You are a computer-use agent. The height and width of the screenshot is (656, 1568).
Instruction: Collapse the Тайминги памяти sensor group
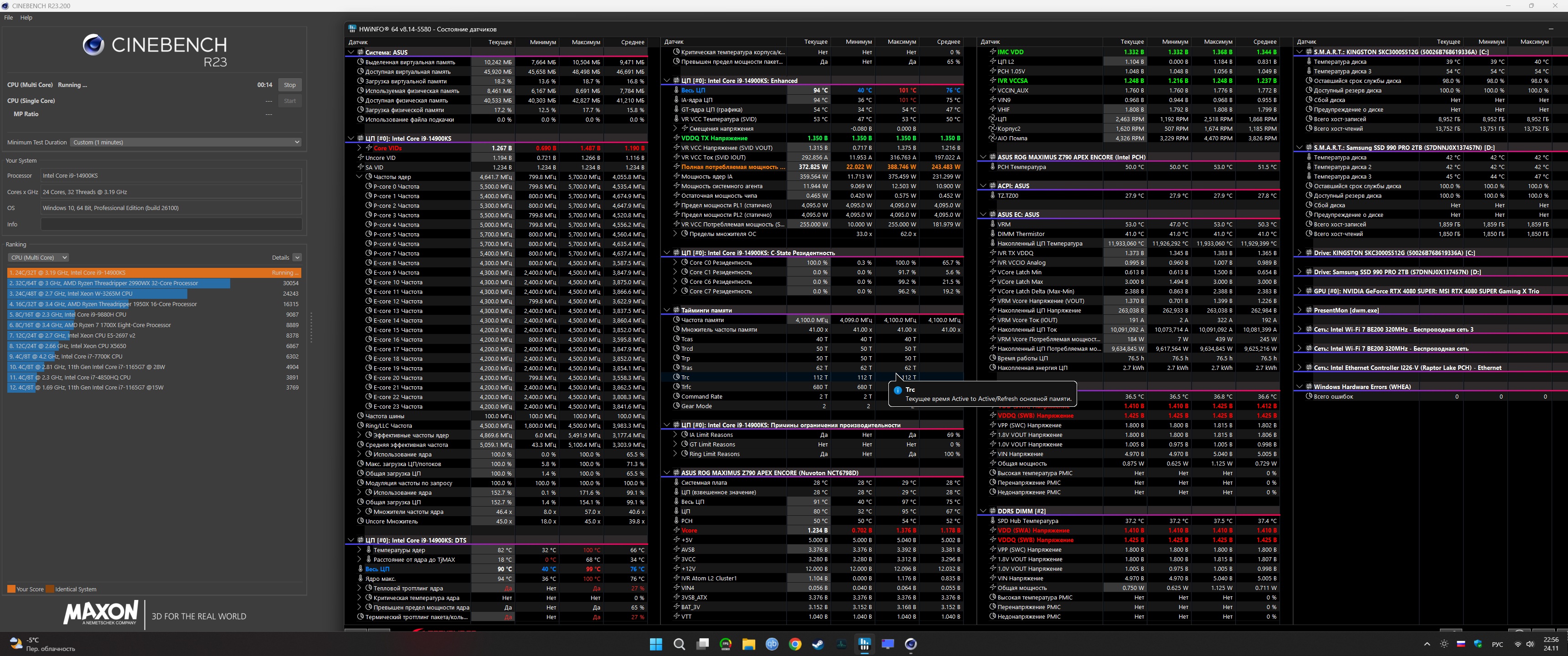(x=666, y=310)
